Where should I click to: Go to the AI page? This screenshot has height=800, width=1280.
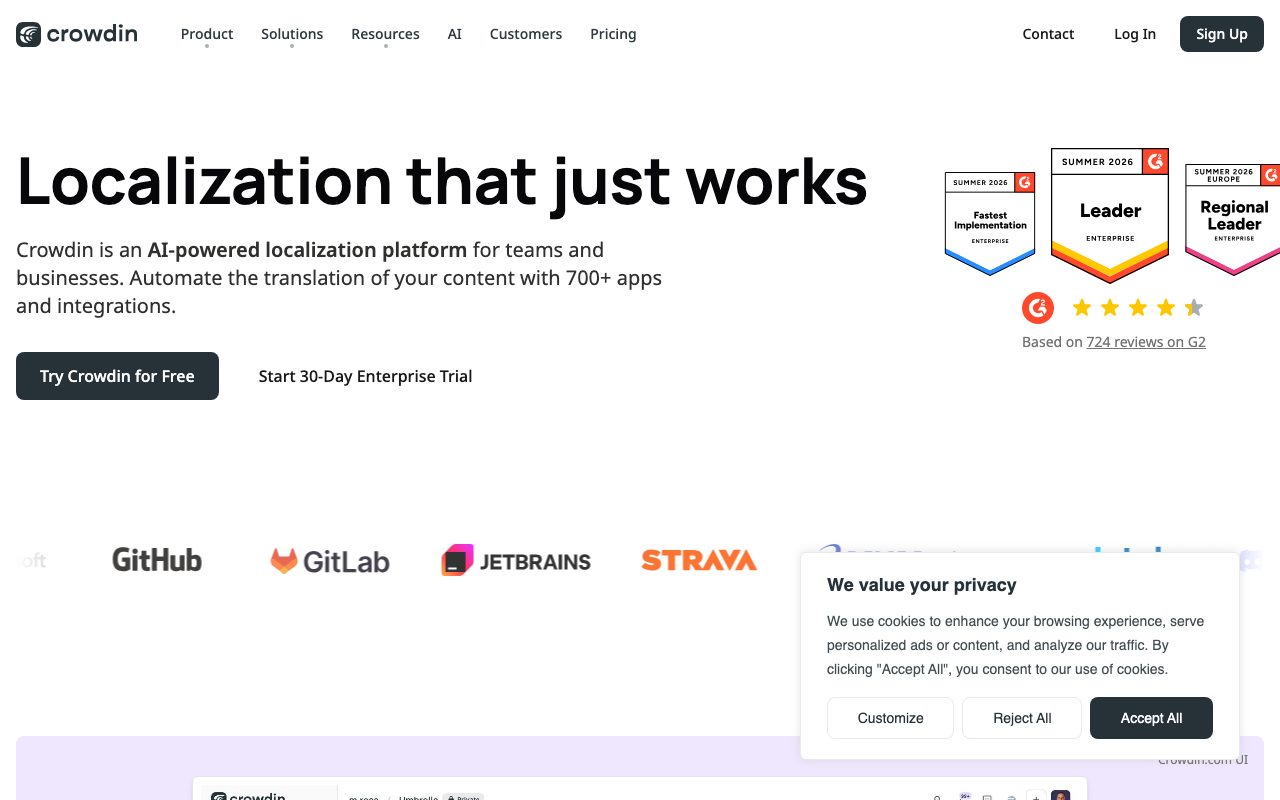pyautogui.click(x=455, y=34)
